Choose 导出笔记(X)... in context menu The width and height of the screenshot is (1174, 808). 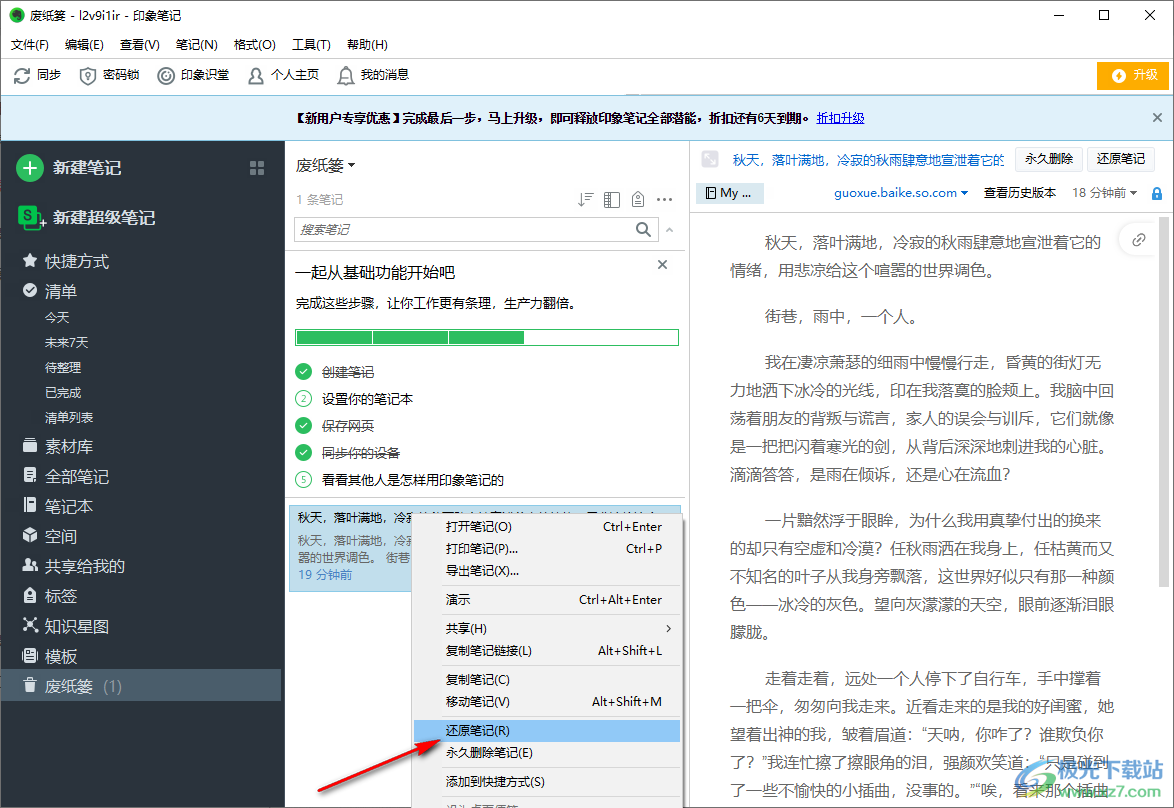[547, 571]
